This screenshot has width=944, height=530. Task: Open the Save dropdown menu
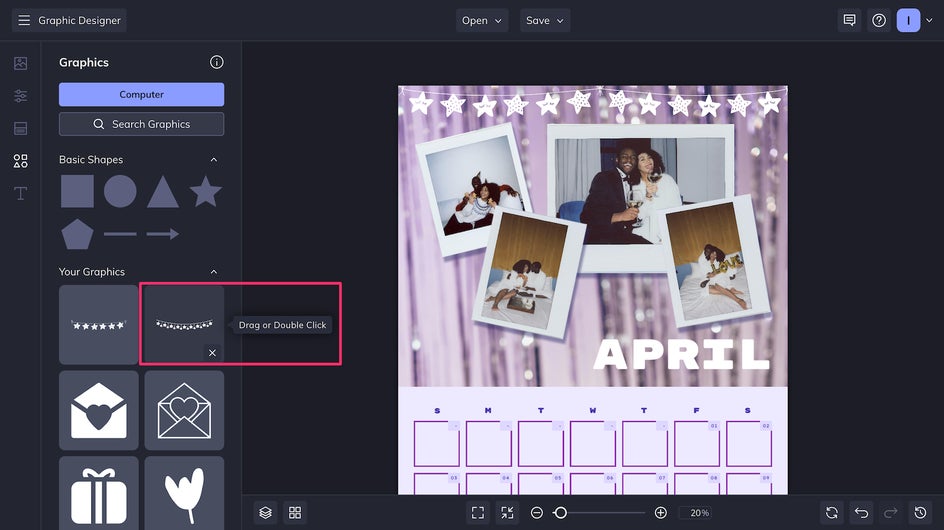click(545, 20)
